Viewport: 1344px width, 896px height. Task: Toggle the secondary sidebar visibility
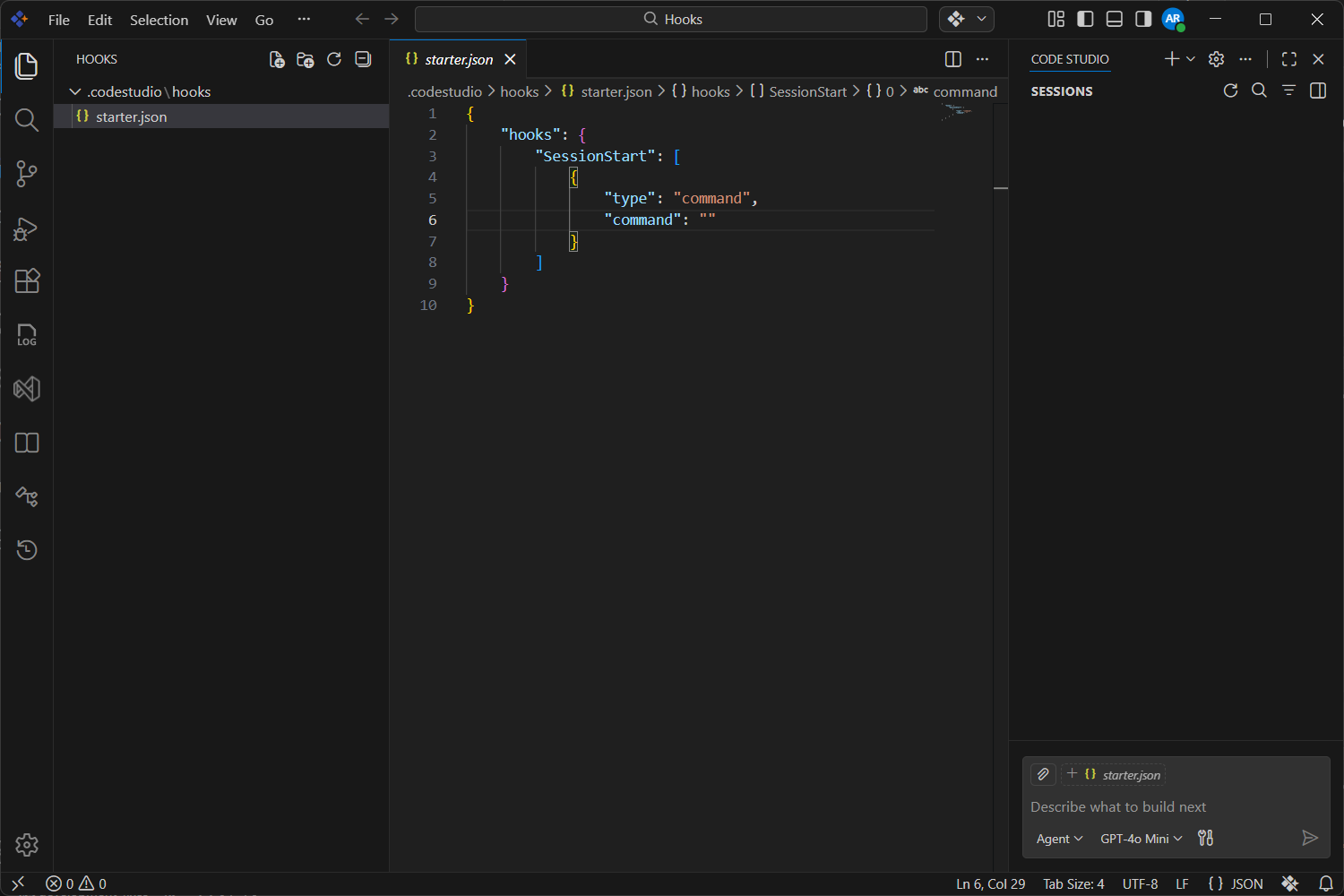[x=1142, y=19]
